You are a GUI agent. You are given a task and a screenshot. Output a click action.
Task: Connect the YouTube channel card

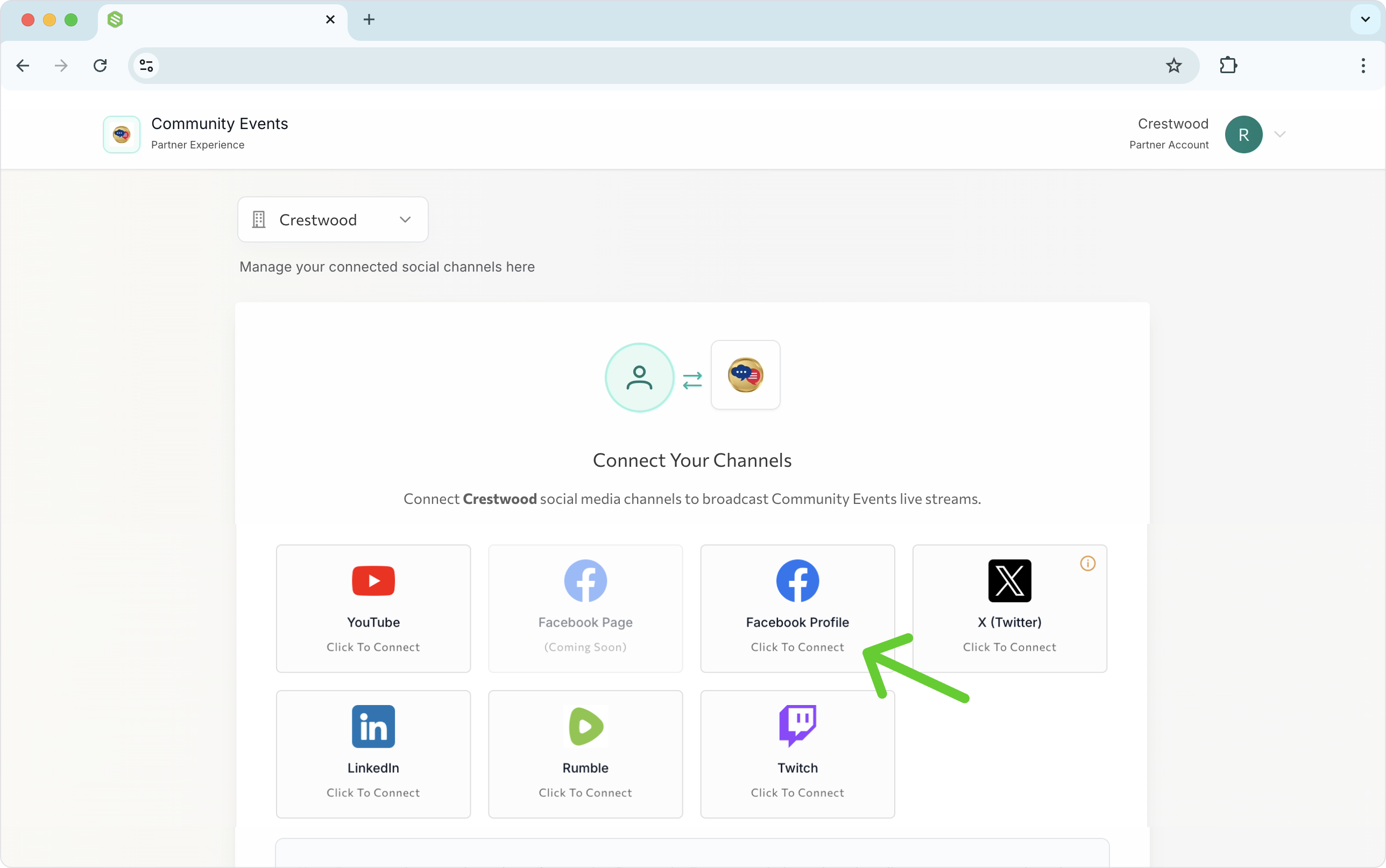pos(373,609)
